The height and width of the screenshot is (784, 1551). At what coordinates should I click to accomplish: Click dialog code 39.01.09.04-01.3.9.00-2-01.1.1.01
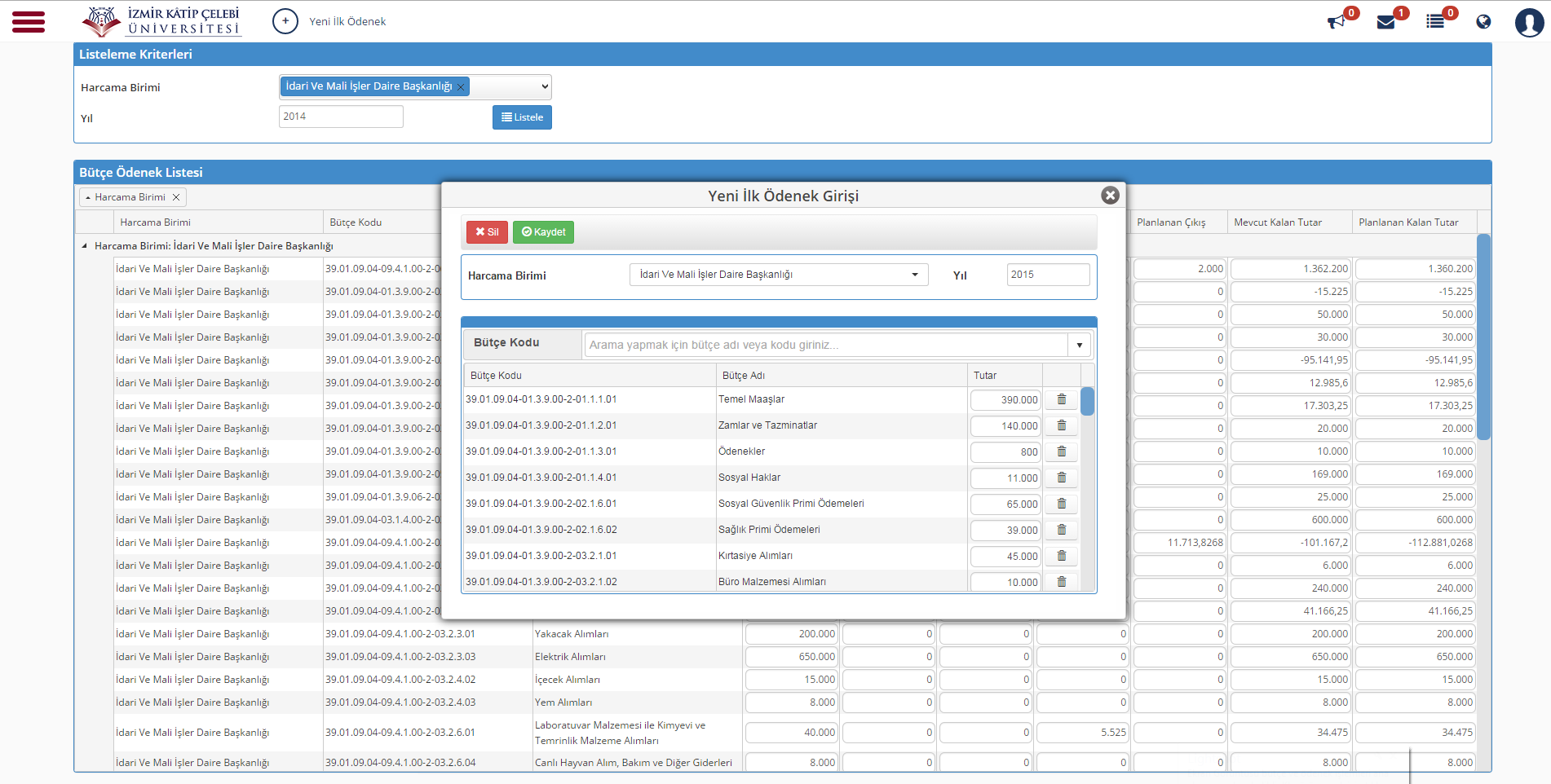[x=541, y=399]
